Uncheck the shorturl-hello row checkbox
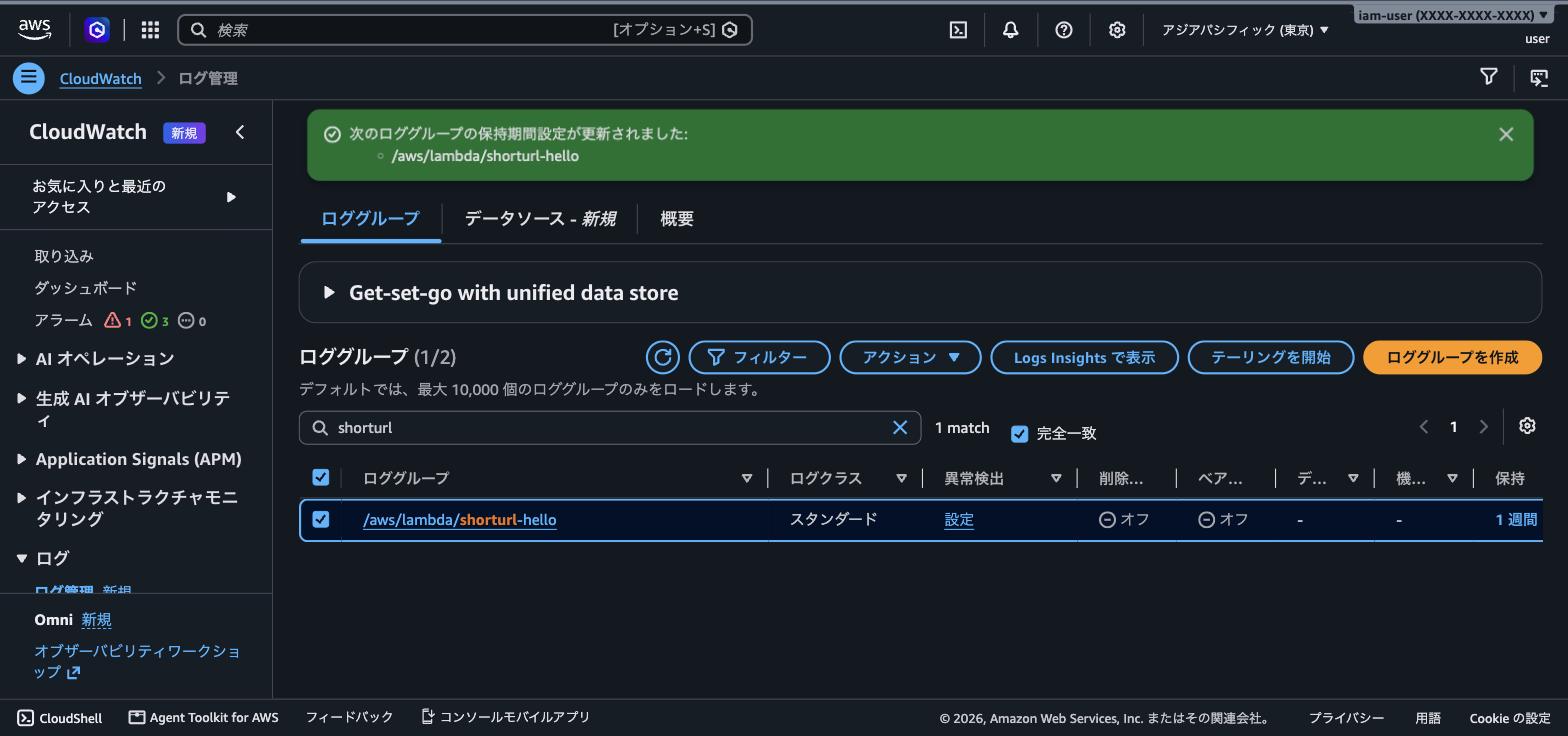The width and height of the screenshot is (1568, 736). (x=321, y=519)
